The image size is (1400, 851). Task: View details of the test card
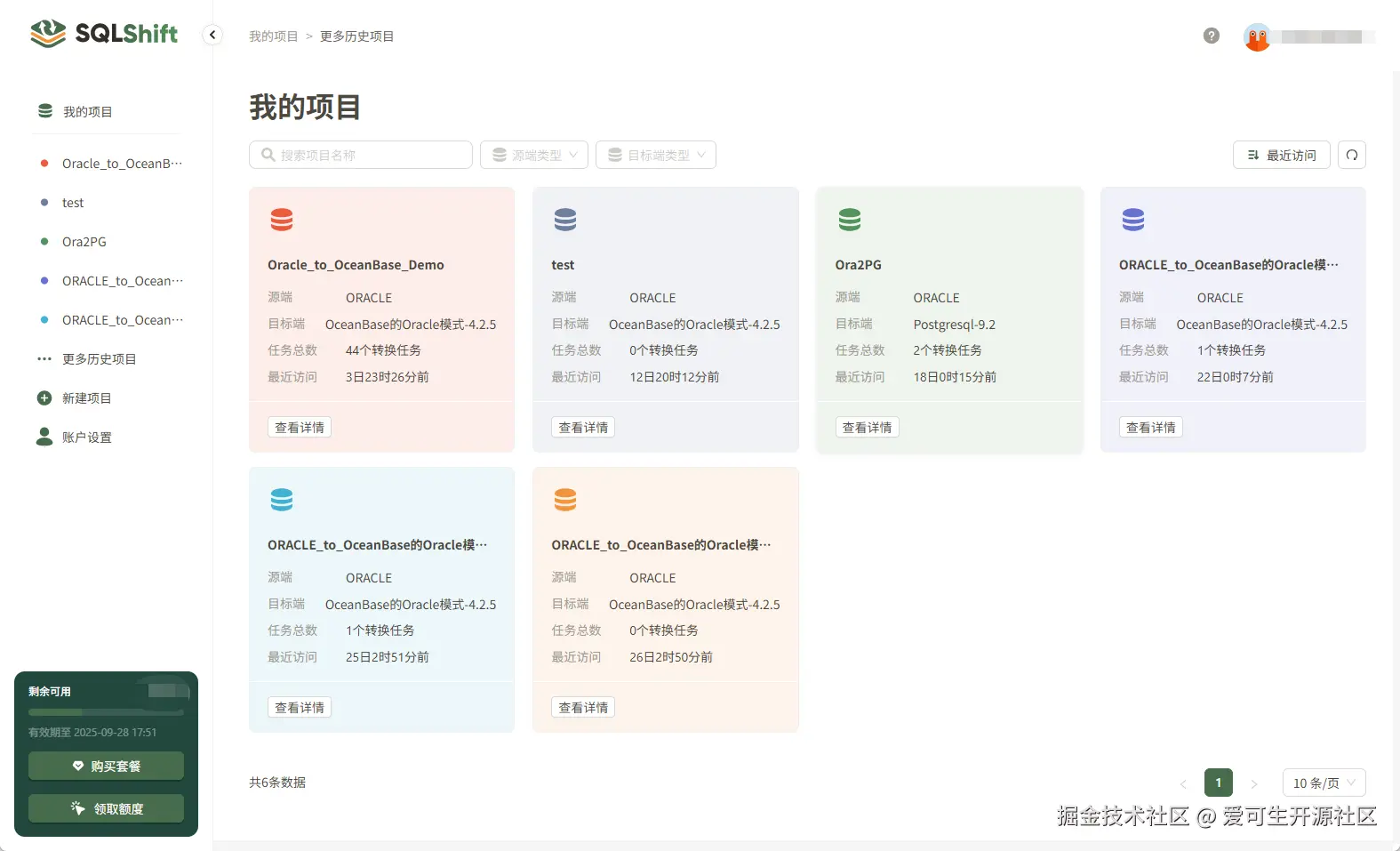click(x=583, y=428)
